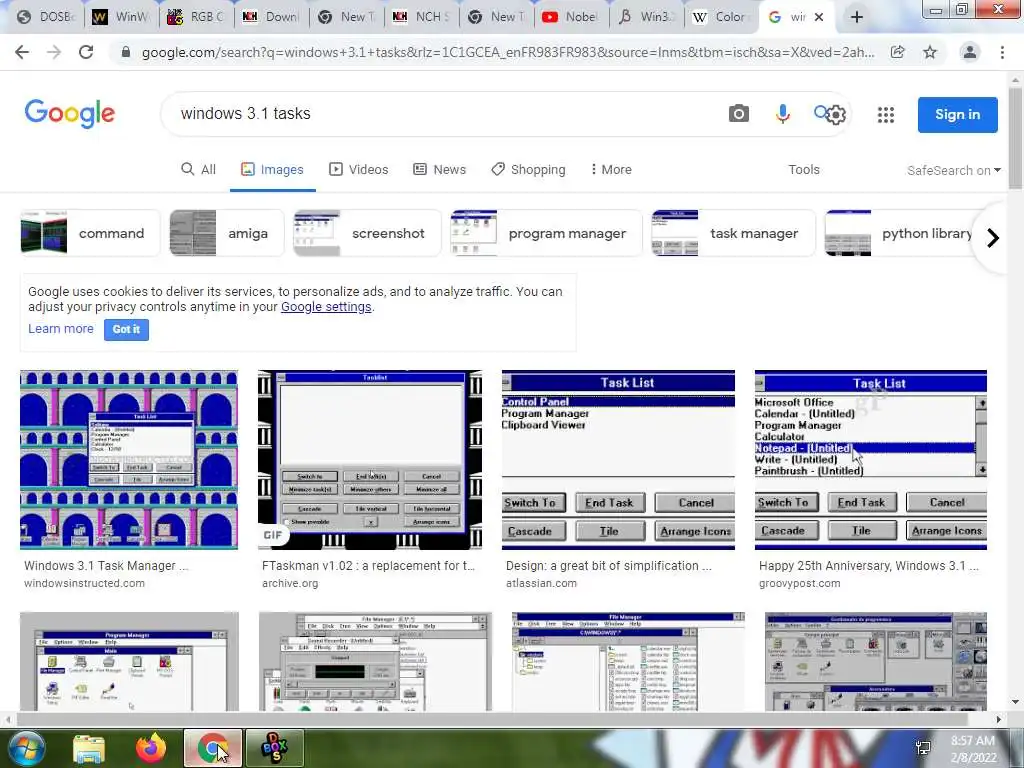Select the All search tab
The width and height of the screenshot is (1024, 768).
pyautogui.click(x=198, y=170)
